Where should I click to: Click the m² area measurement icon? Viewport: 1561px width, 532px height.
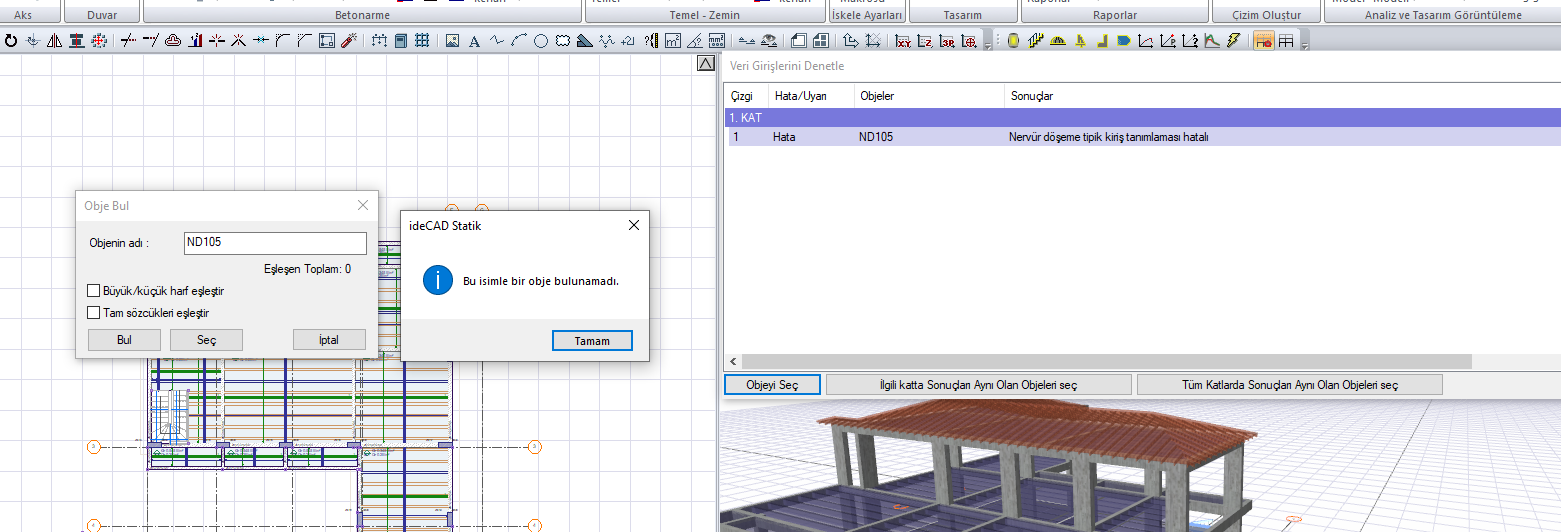672,41
